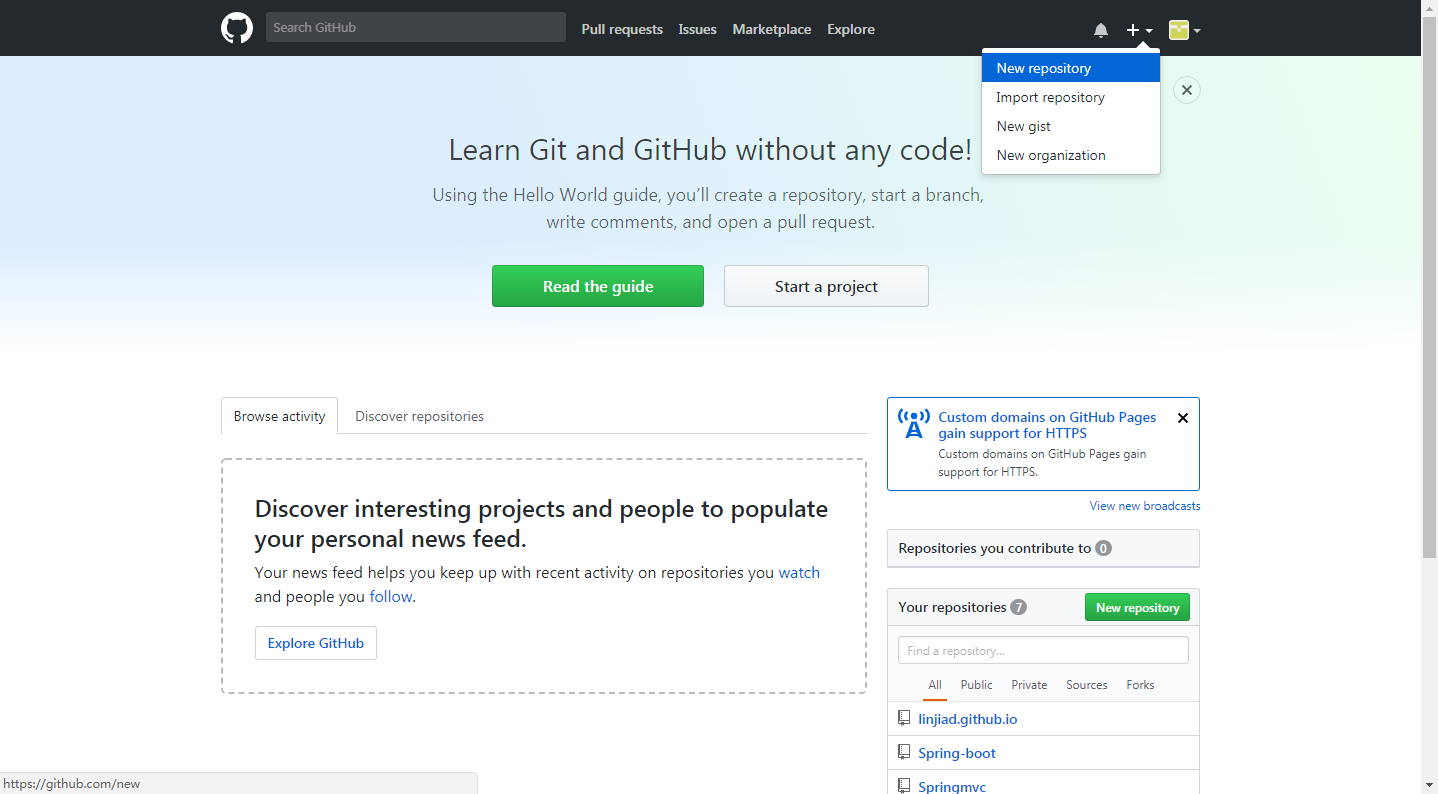Click the broadcast tower icon
The width and height of the screenshot is (1438, 794).
click(913, 424)
